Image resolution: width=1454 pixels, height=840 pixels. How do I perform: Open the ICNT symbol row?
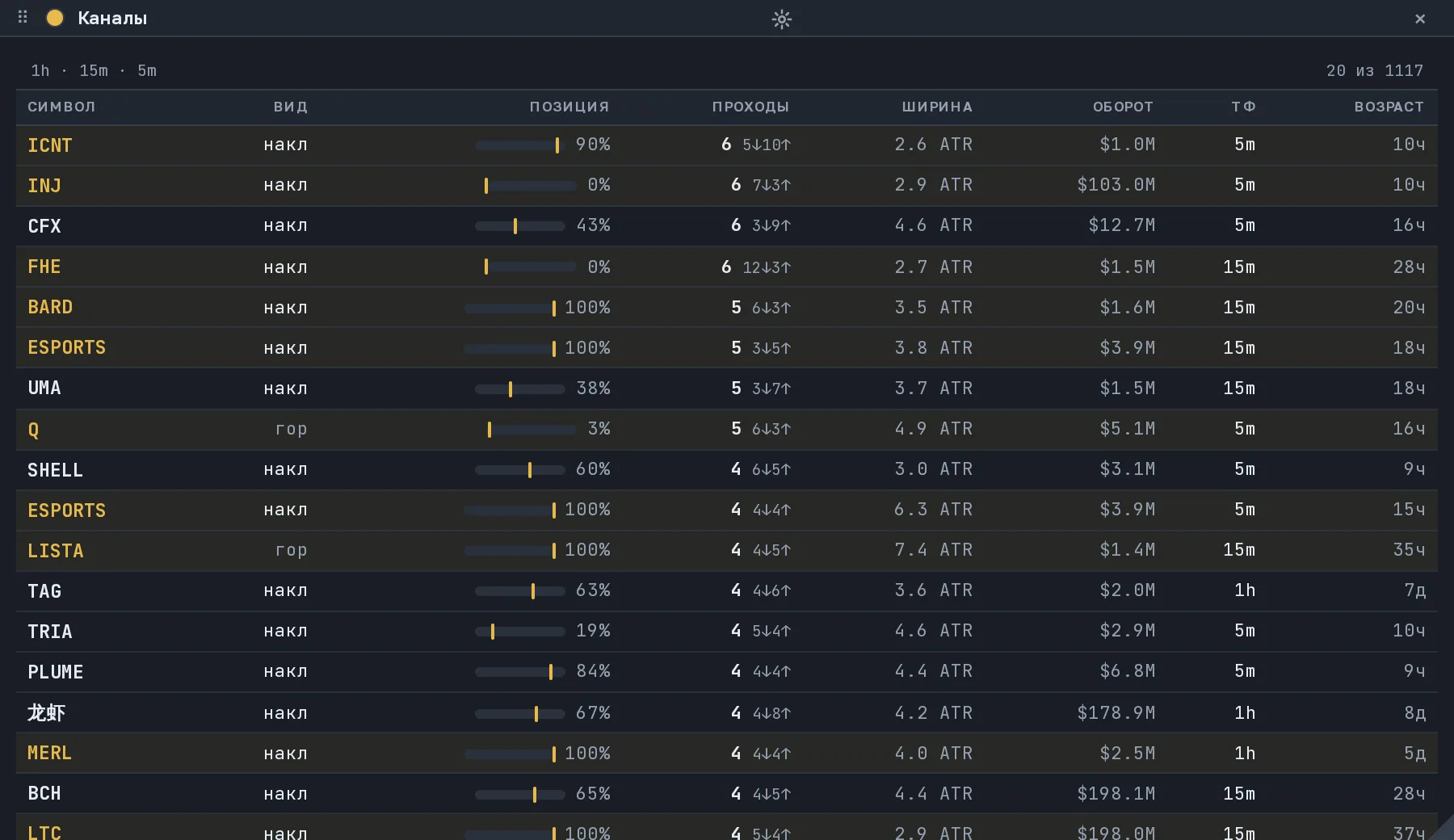[727, 145]
